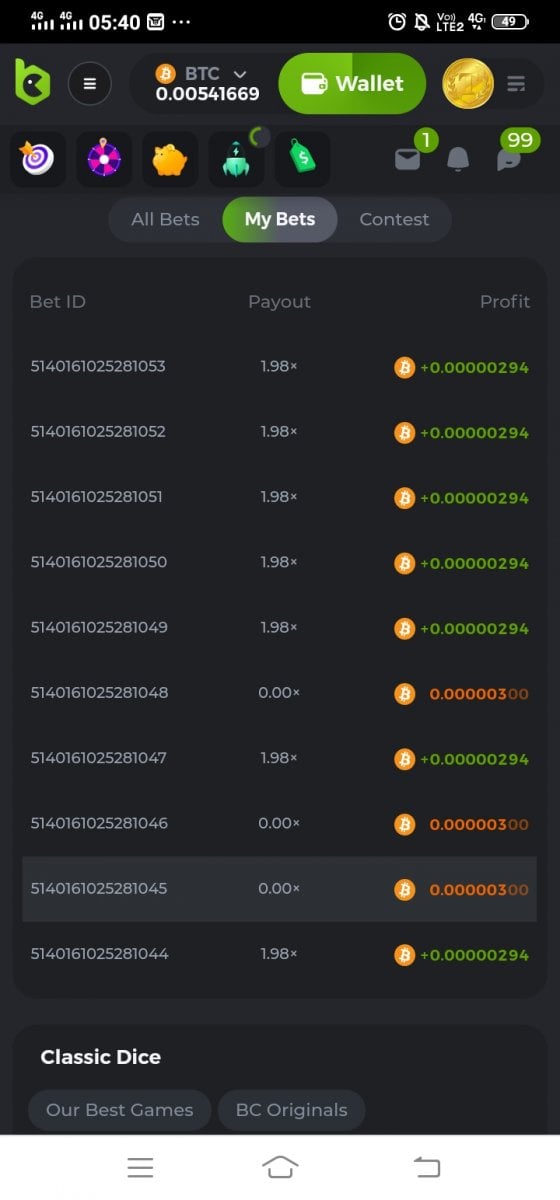Open the BC Originals tag
560x1200 pixels.
pyautogui.click(x=291, y=1110)
